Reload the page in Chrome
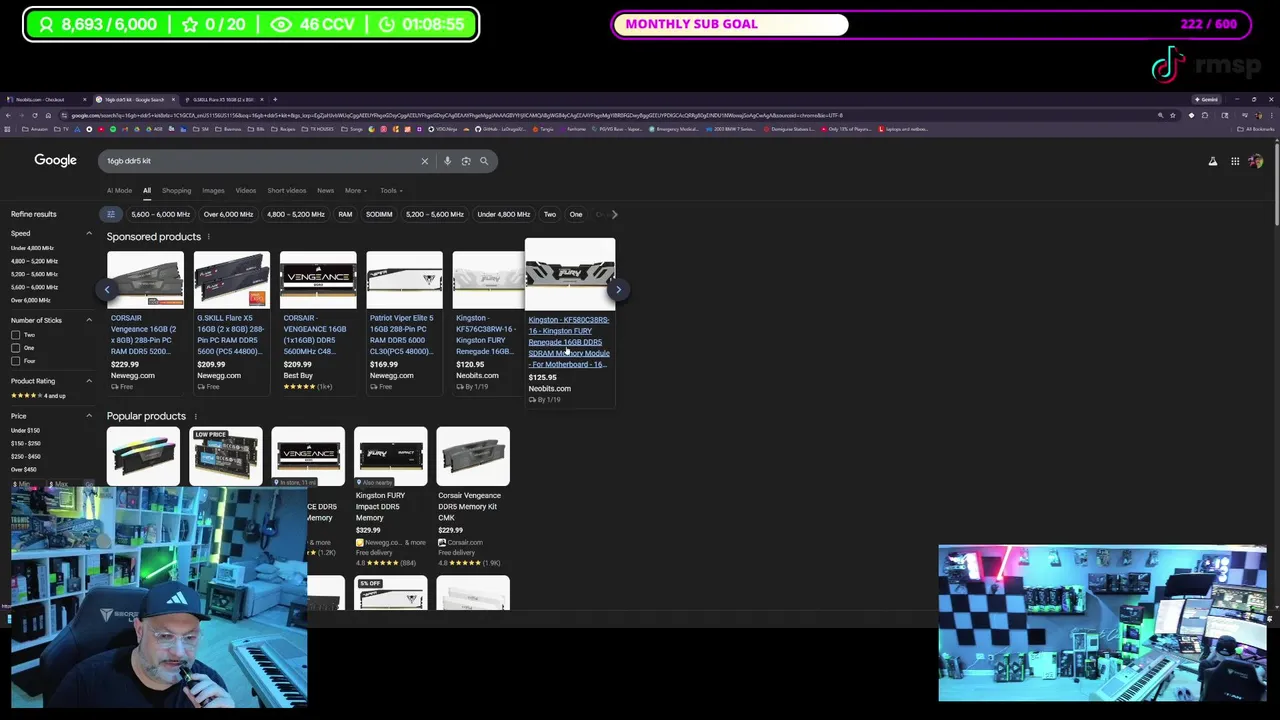Screen dimensions: 1280x720 [x=34, y=115]
